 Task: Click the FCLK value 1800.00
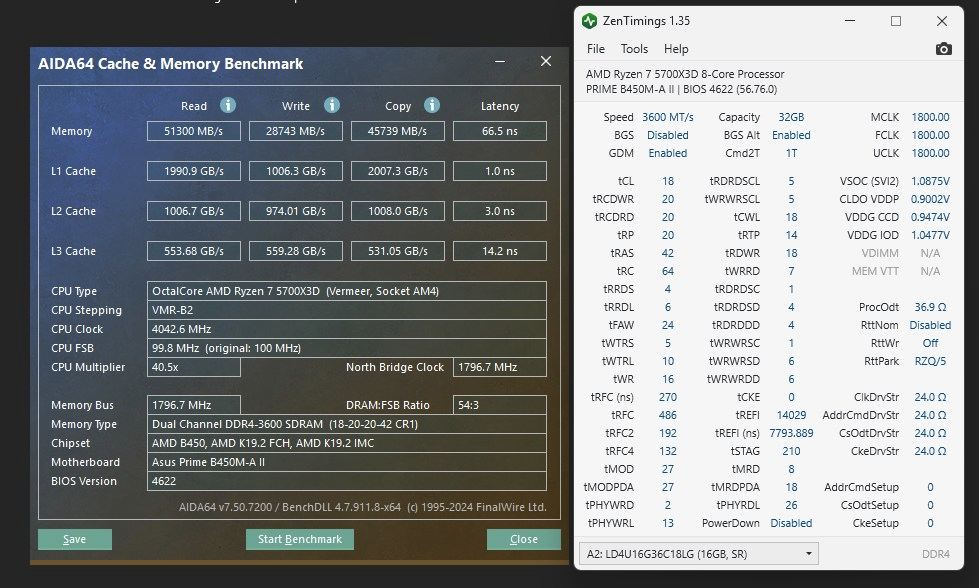tap(930, 135)
